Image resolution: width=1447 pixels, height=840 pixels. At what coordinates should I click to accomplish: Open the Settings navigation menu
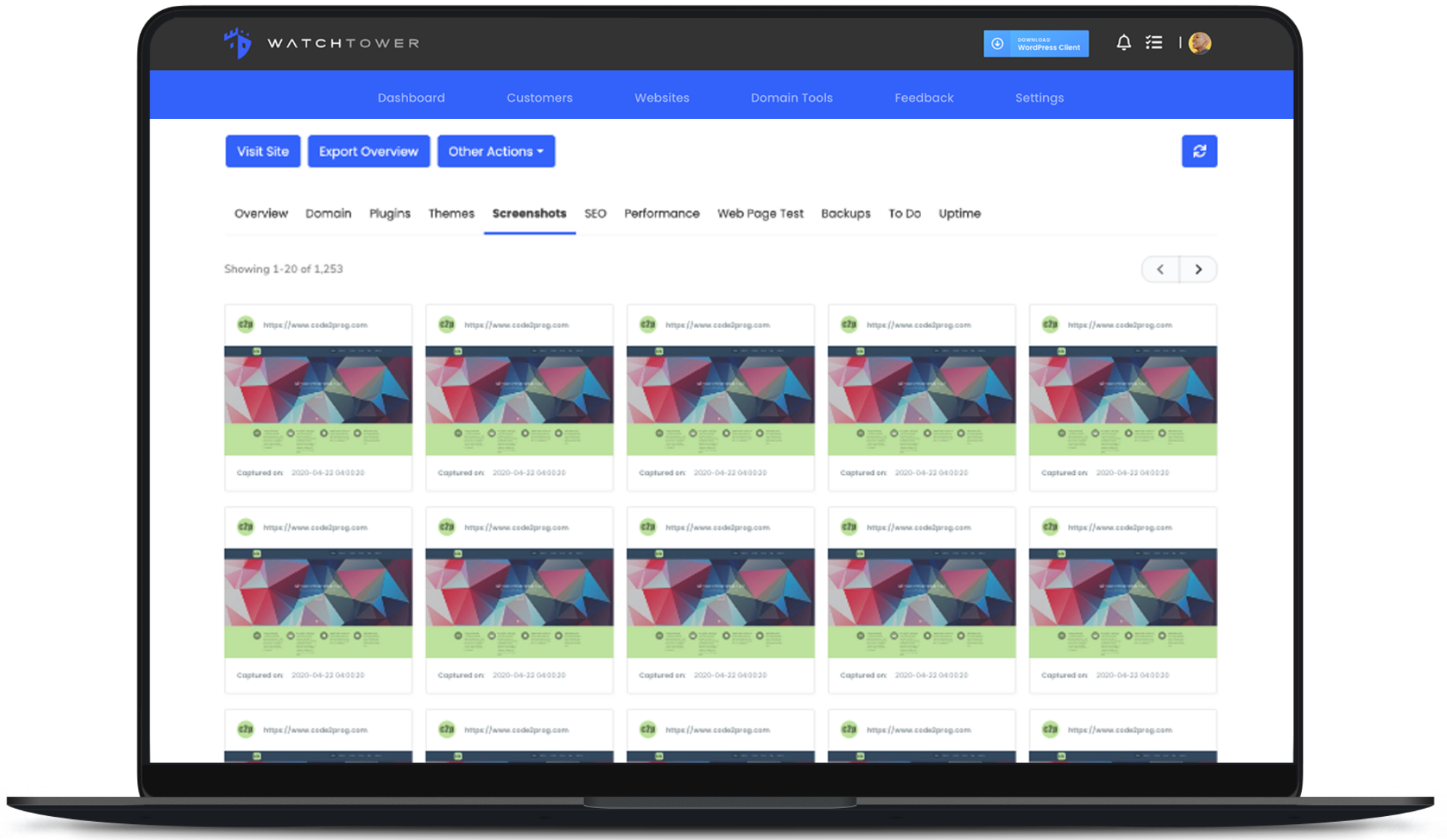coord(1039,97)
